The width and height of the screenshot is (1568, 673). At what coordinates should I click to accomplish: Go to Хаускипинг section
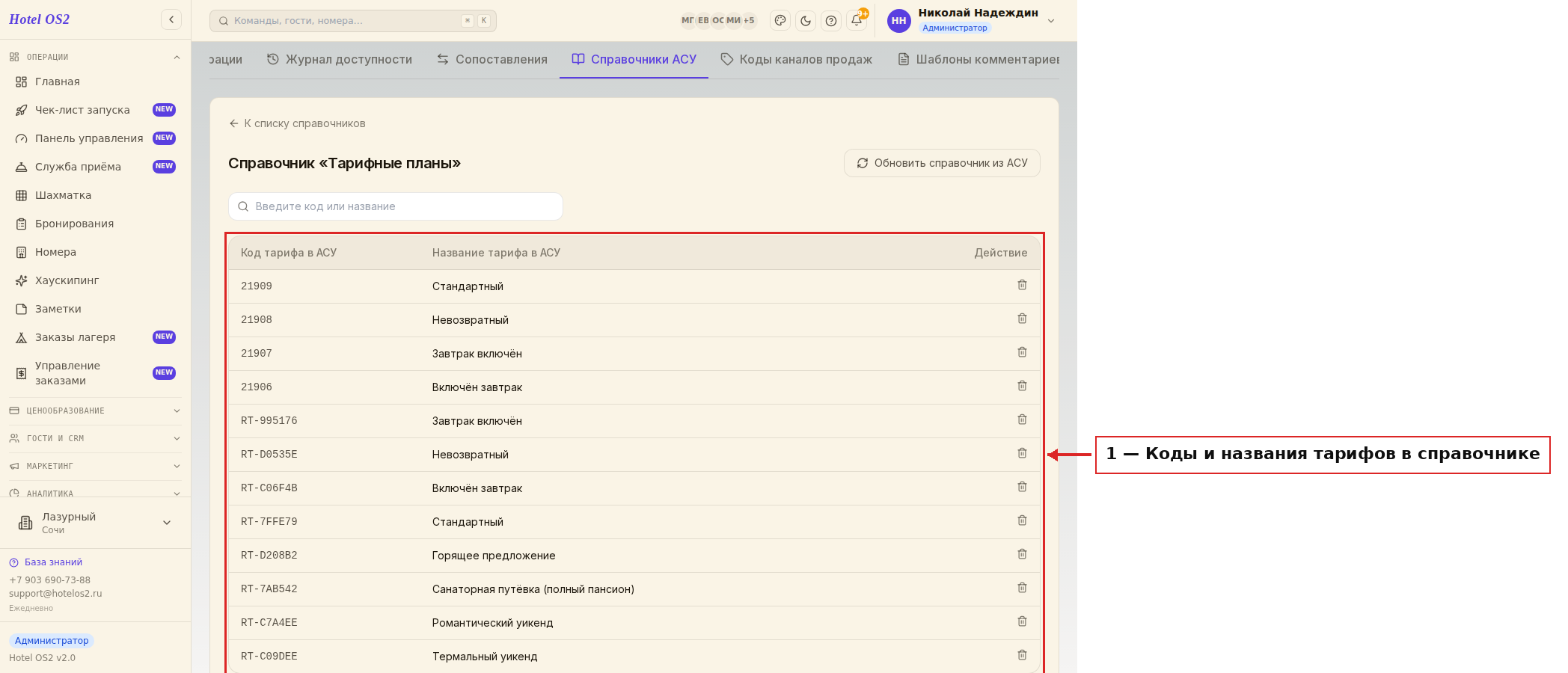[95, 280]
